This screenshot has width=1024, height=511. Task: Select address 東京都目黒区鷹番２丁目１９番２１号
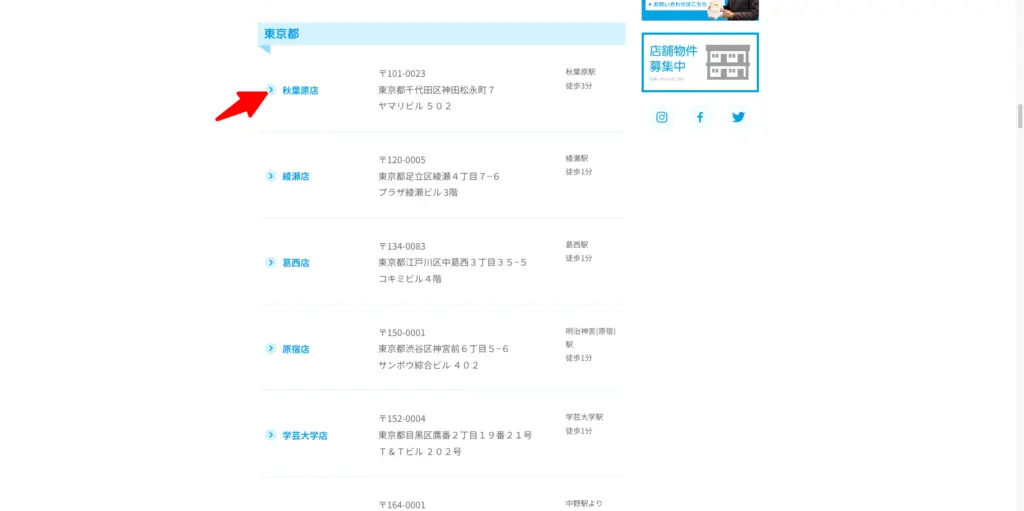pyautogui.click(x=455, y=435)
